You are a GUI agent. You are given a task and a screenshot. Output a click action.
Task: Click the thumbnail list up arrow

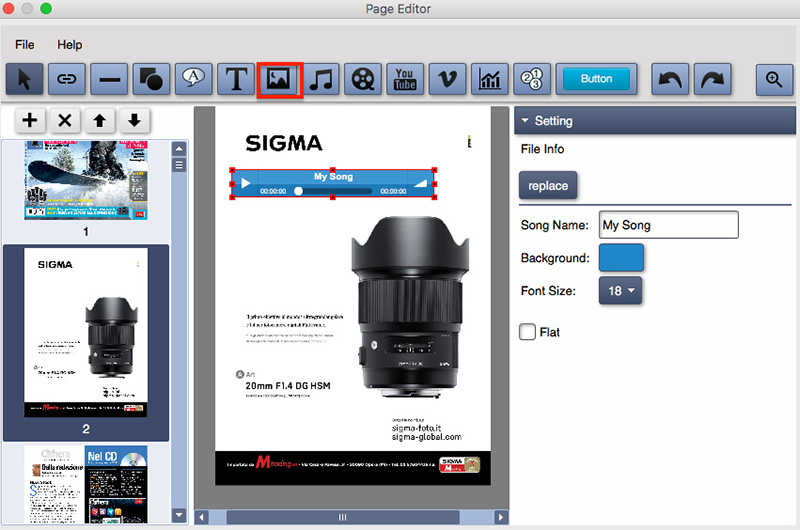[179, 149]
